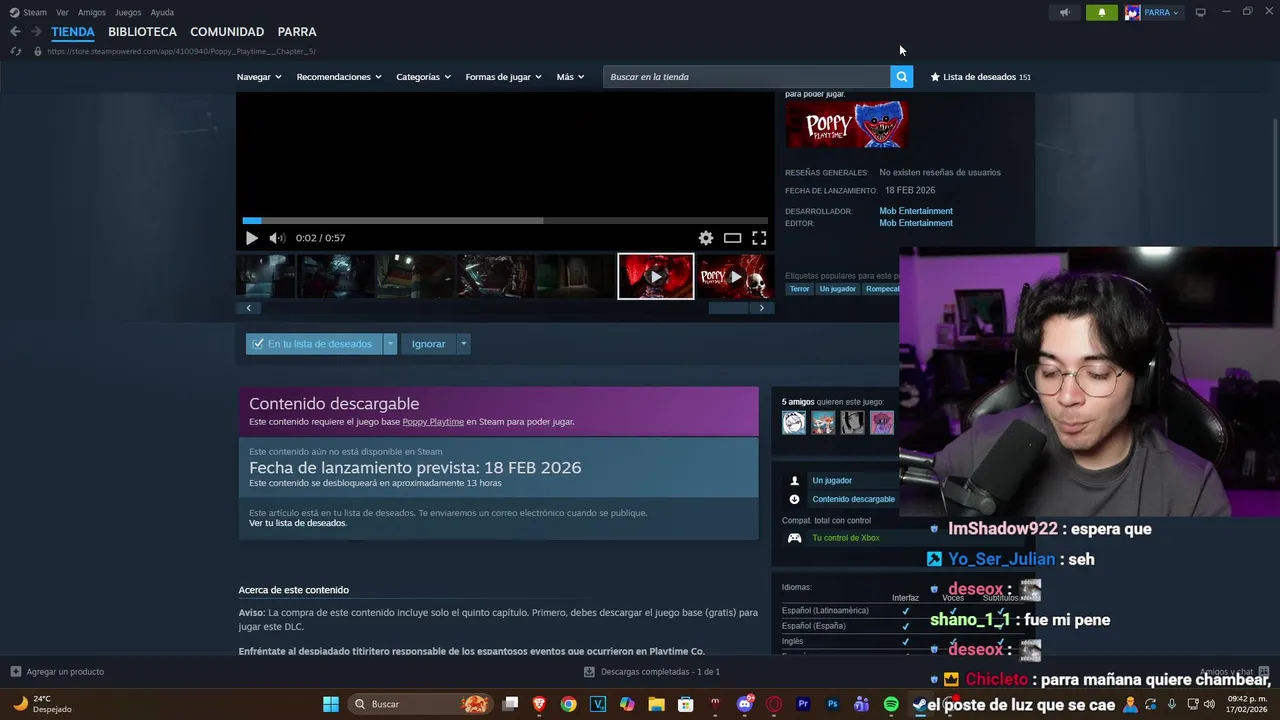The image size is (1280, 720).
Task: Click the thumbnail strip scrollbar handle
Action: tap(728, 308)
